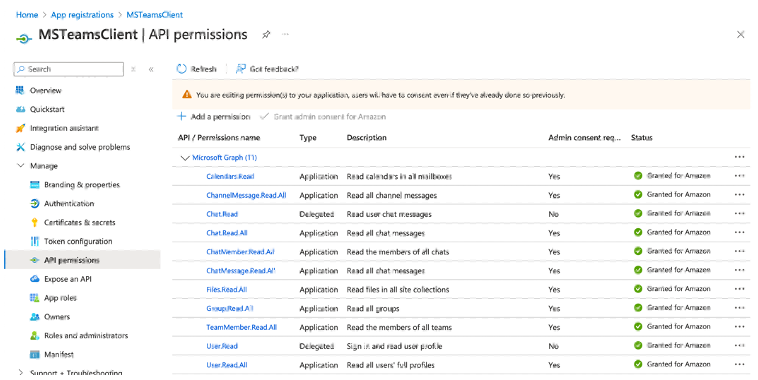Image resolution: width=758 pixels, height=380 pixels.
Task: Click the Certificates & secrets key icon
Action: tap(34, 222)
